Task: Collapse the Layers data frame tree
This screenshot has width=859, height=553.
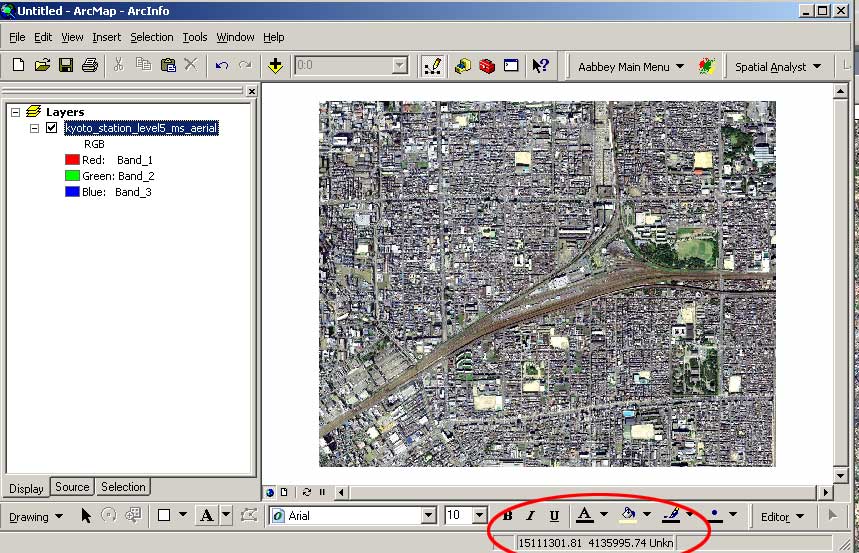Action: (16, 112)
